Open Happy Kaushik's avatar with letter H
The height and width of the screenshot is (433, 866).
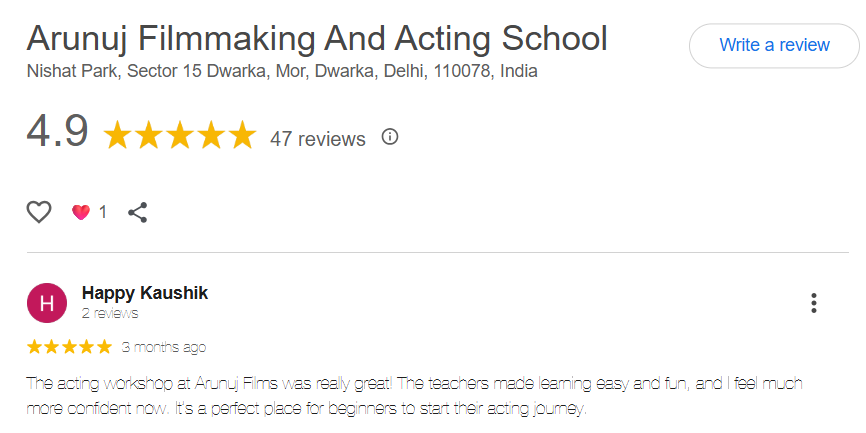(46, 303)
